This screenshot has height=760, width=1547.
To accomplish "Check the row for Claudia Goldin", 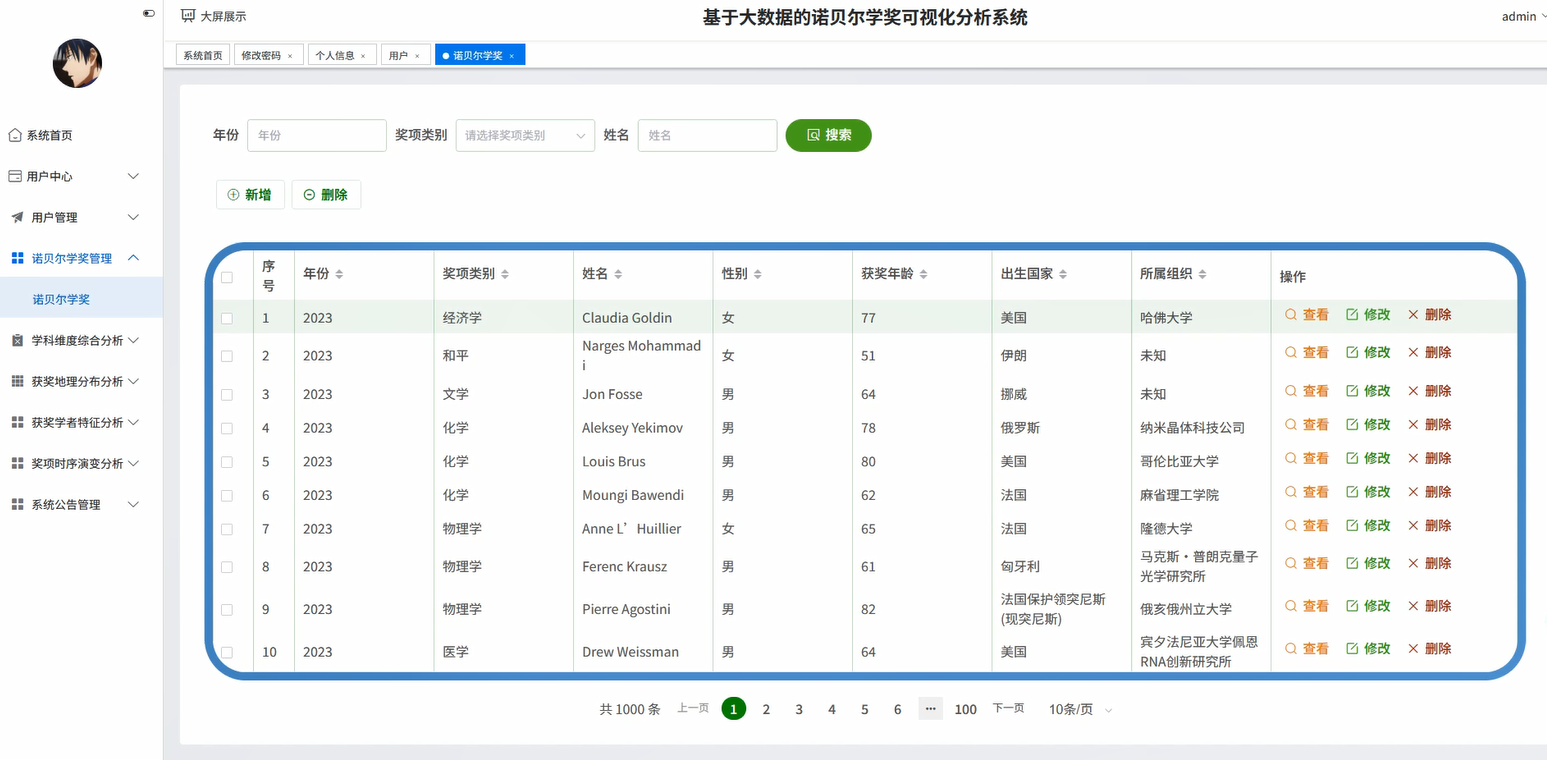I will point(227,318).
